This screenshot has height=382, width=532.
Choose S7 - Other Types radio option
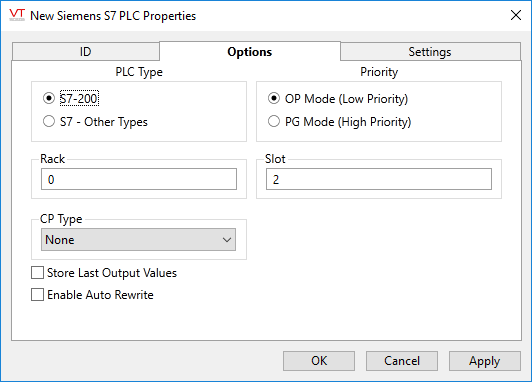(x=49, y=121)
